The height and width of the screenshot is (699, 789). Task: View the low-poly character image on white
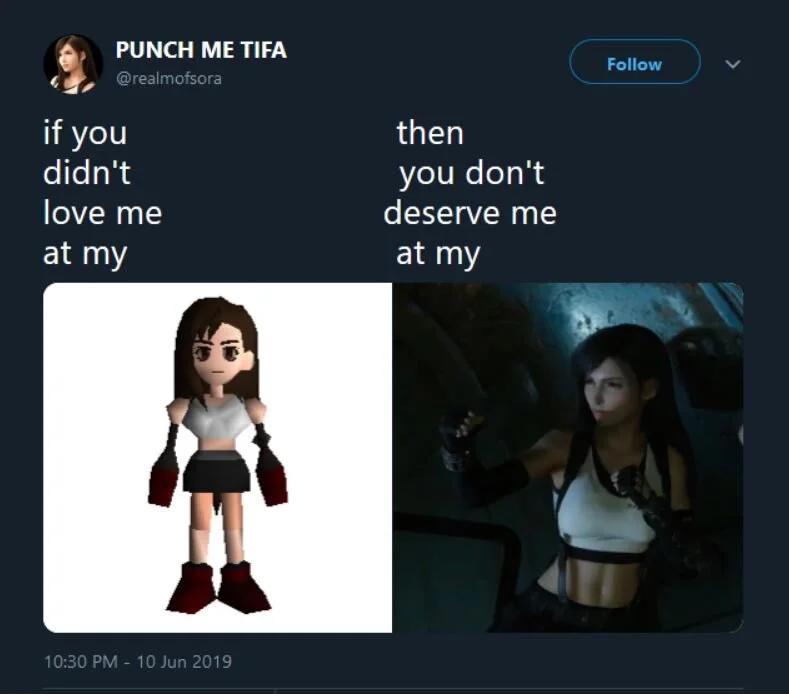[217, 457]
